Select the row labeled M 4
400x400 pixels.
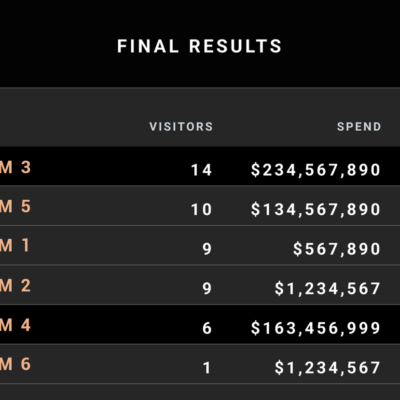[200, 324]
